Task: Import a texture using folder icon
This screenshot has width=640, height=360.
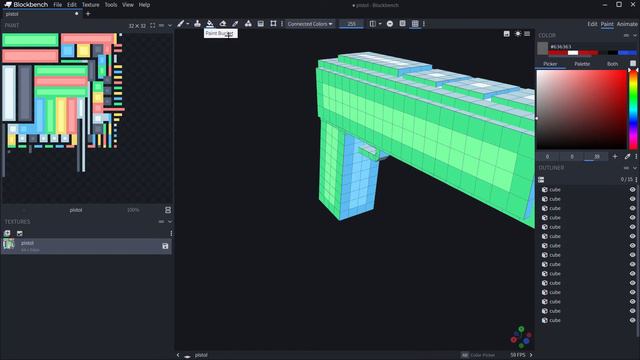Action: click(20, 233)
